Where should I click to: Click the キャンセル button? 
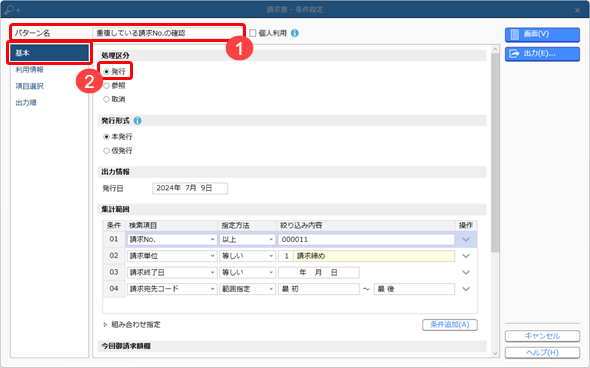click(x=542, y=336)
